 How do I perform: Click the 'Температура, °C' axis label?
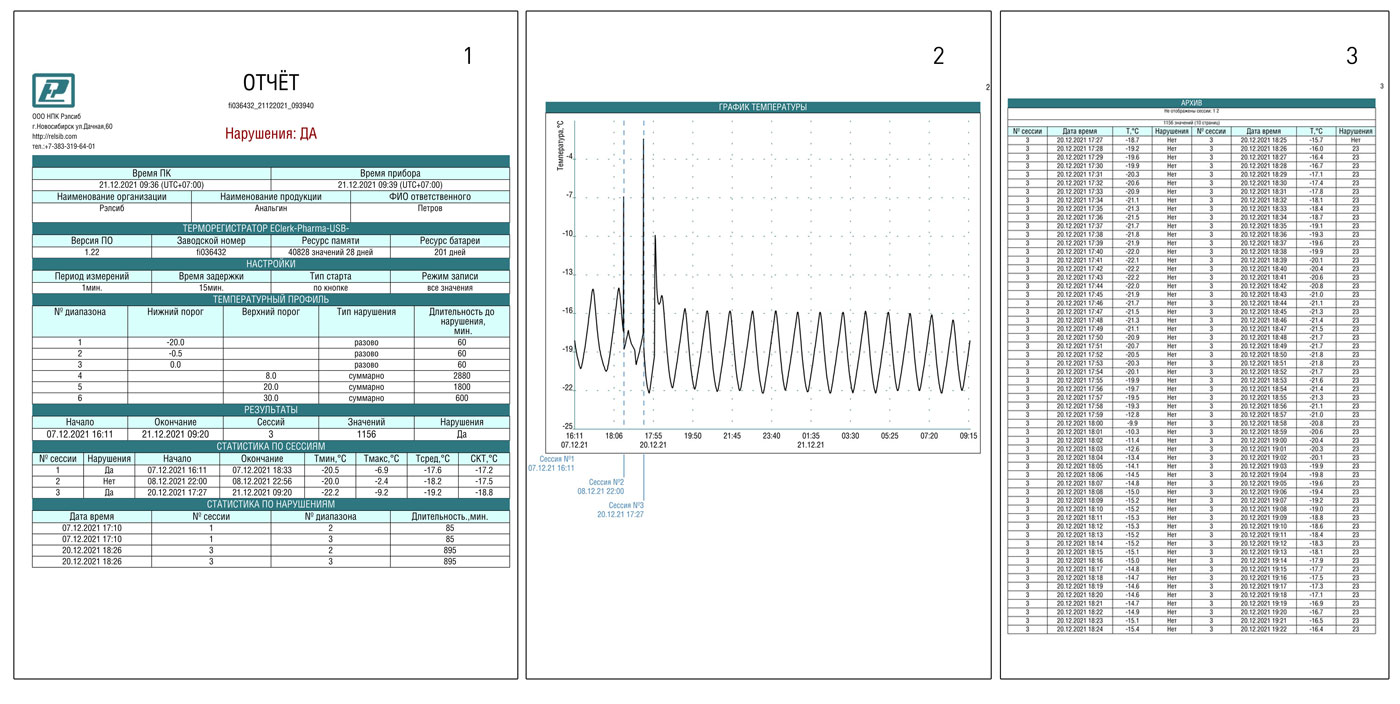(x=560, y=145)
